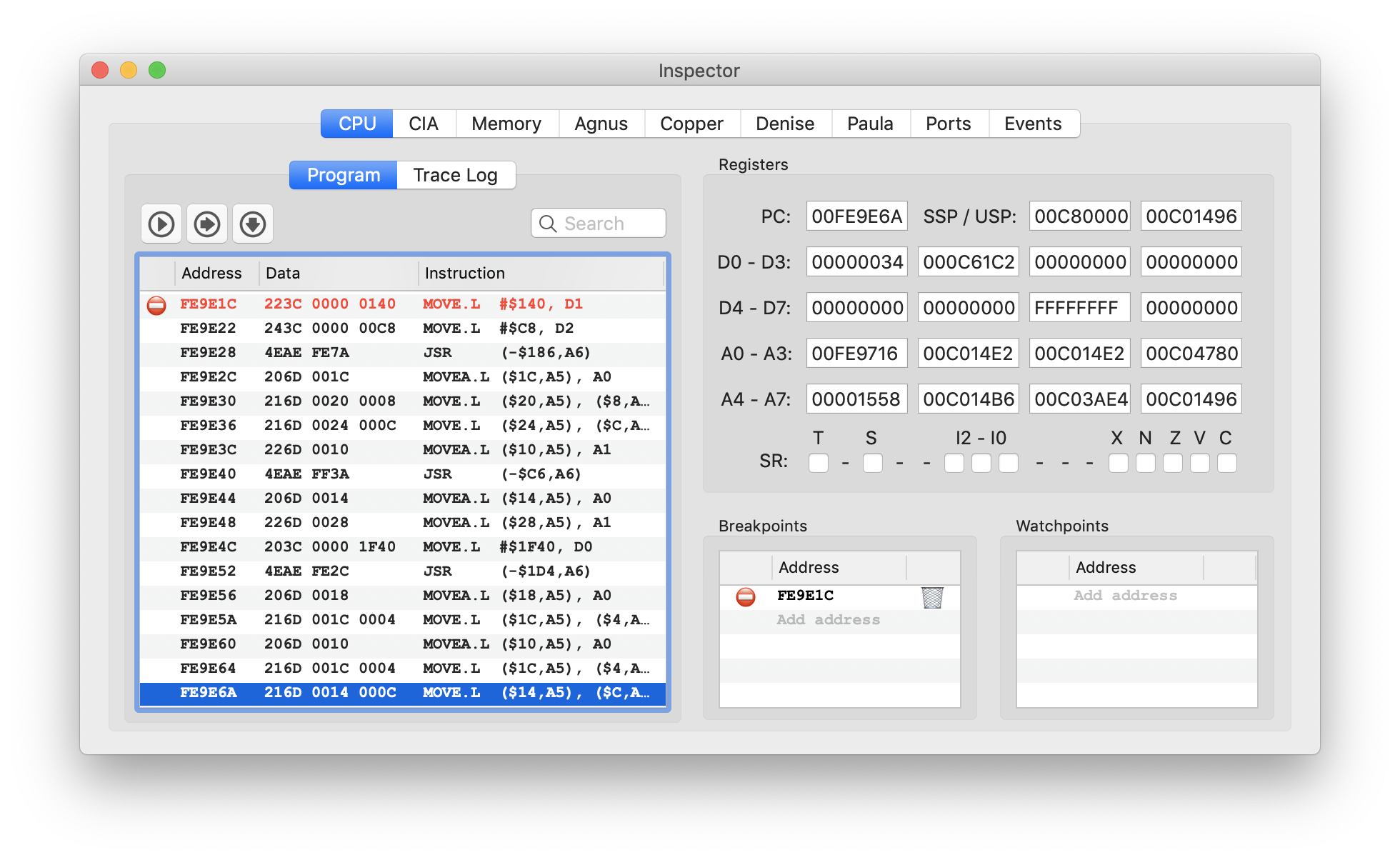Switch to the Events tab
Screen dimensions: 1400x860
[1033, 124]
